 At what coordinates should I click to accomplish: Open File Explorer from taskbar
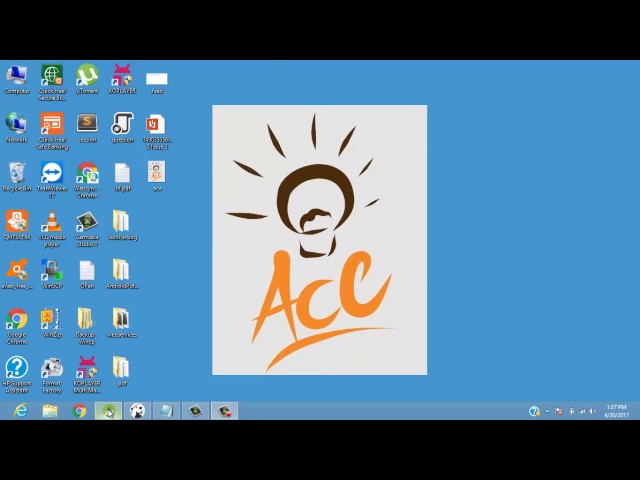click(x=50, y=411)
